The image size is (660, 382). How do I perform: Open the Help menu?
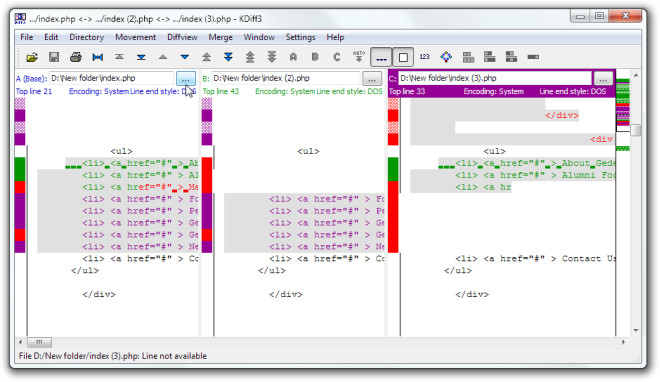[x=335, y=37]
